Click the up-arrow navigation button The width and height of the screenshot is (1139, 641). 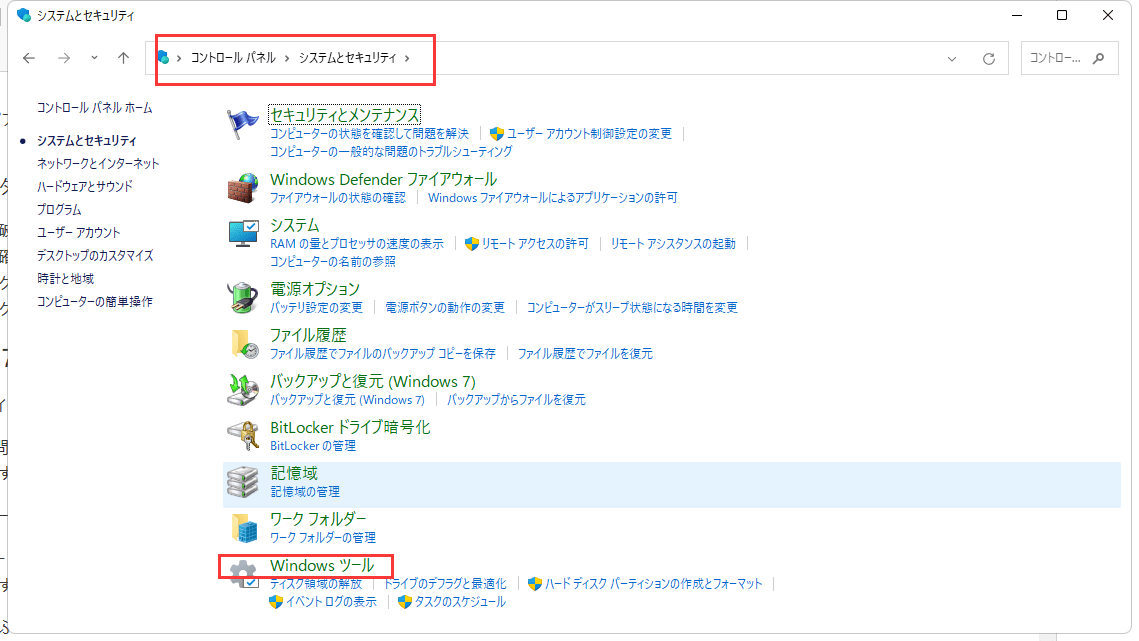point(122,58)
